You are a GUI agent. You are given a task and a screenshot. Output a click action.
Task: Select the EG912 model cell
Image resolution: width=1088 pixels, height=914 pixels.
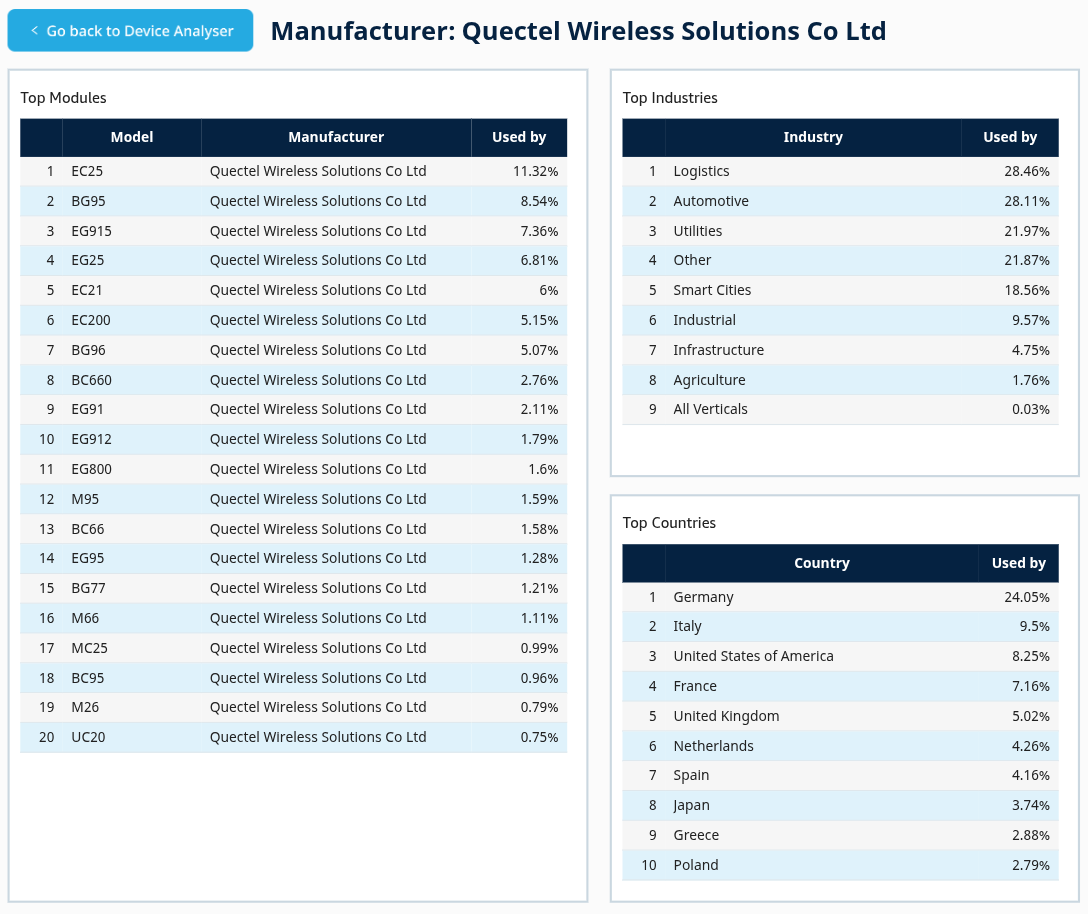click(132, 439)
